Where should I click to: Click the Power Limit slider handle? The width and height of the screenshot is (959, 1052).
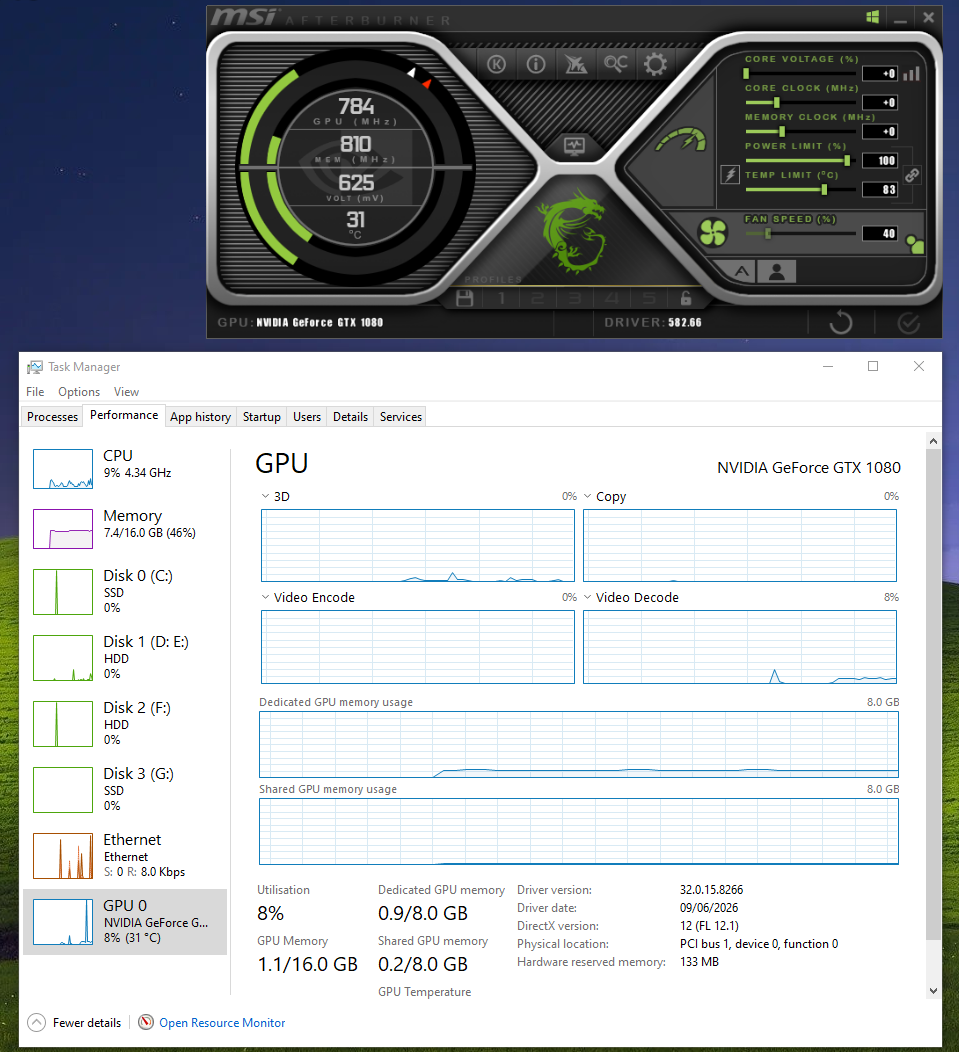[847, 160]
